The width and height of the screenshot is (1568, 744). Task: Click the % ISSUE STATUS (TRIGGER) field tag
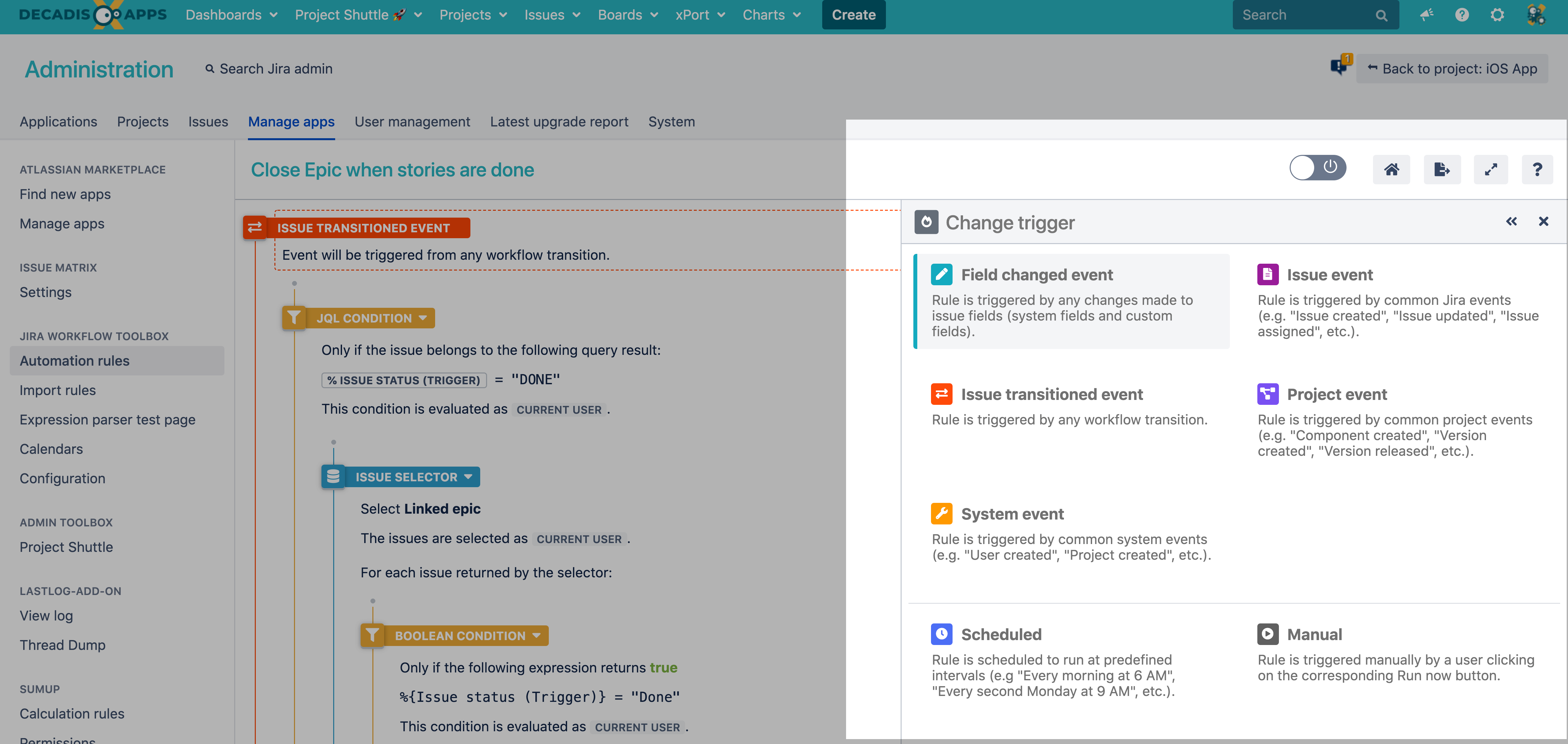pyautogui.click(x=403, y=380)
